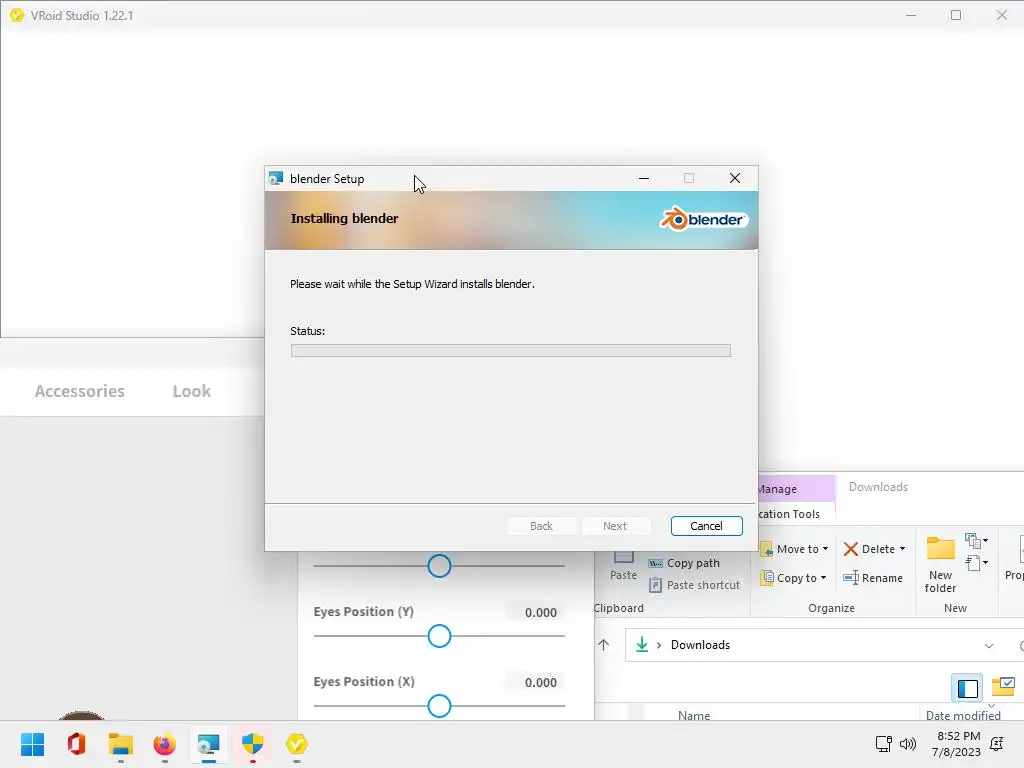
Task: Click Downloads in the address bar
Action: (x=700, y=645)
